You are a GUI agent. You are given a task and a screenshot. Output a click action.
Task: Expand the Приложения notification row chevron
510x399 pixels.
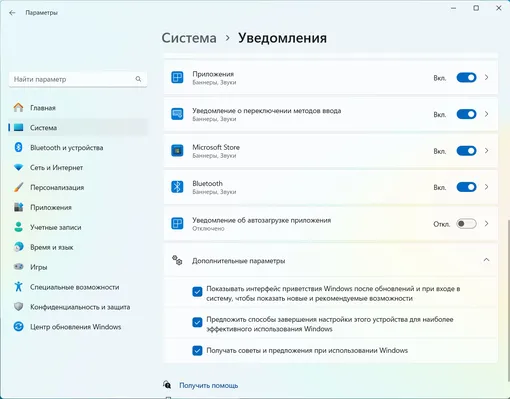click(x=486, y=77)
